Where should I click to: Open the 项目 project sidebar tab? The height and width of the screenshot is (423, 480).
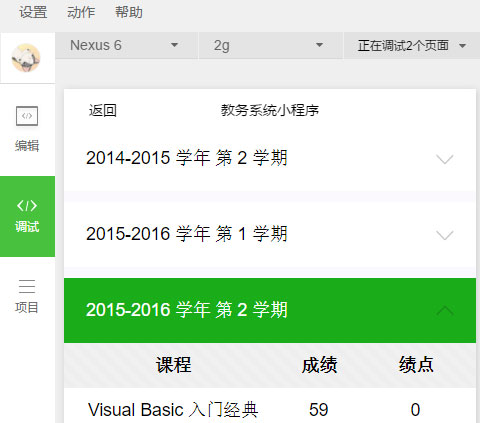(x=27, y=296)
